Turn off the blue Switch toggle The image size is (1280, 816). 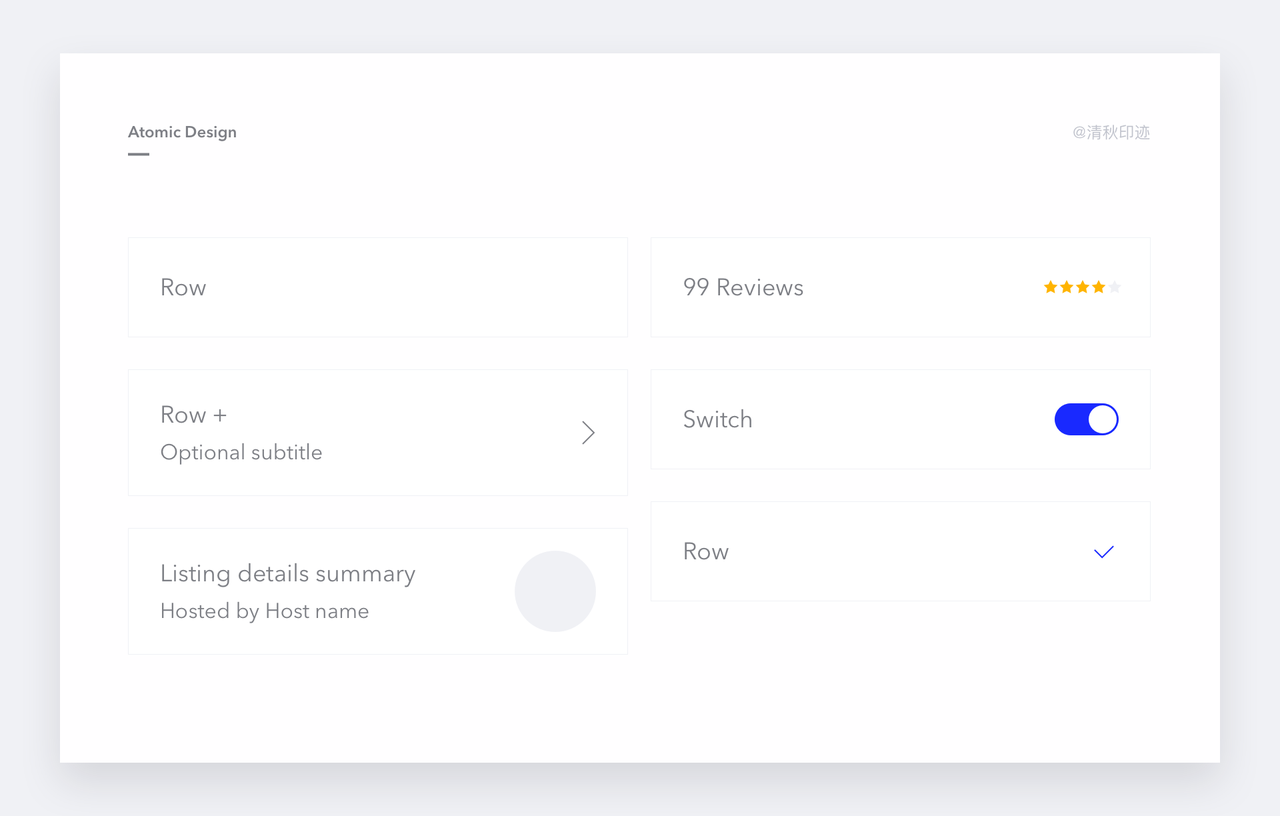(x=1086, y=419)
